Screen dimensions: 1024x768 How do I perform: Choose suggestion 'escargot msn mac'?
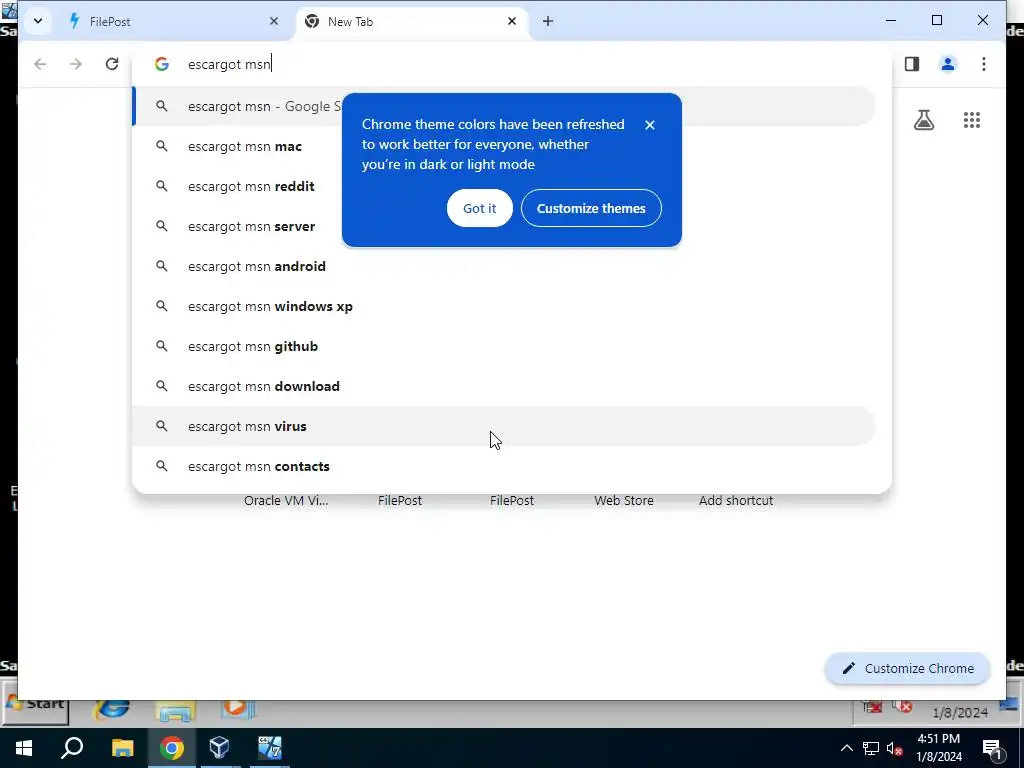[x=504, y=146]
